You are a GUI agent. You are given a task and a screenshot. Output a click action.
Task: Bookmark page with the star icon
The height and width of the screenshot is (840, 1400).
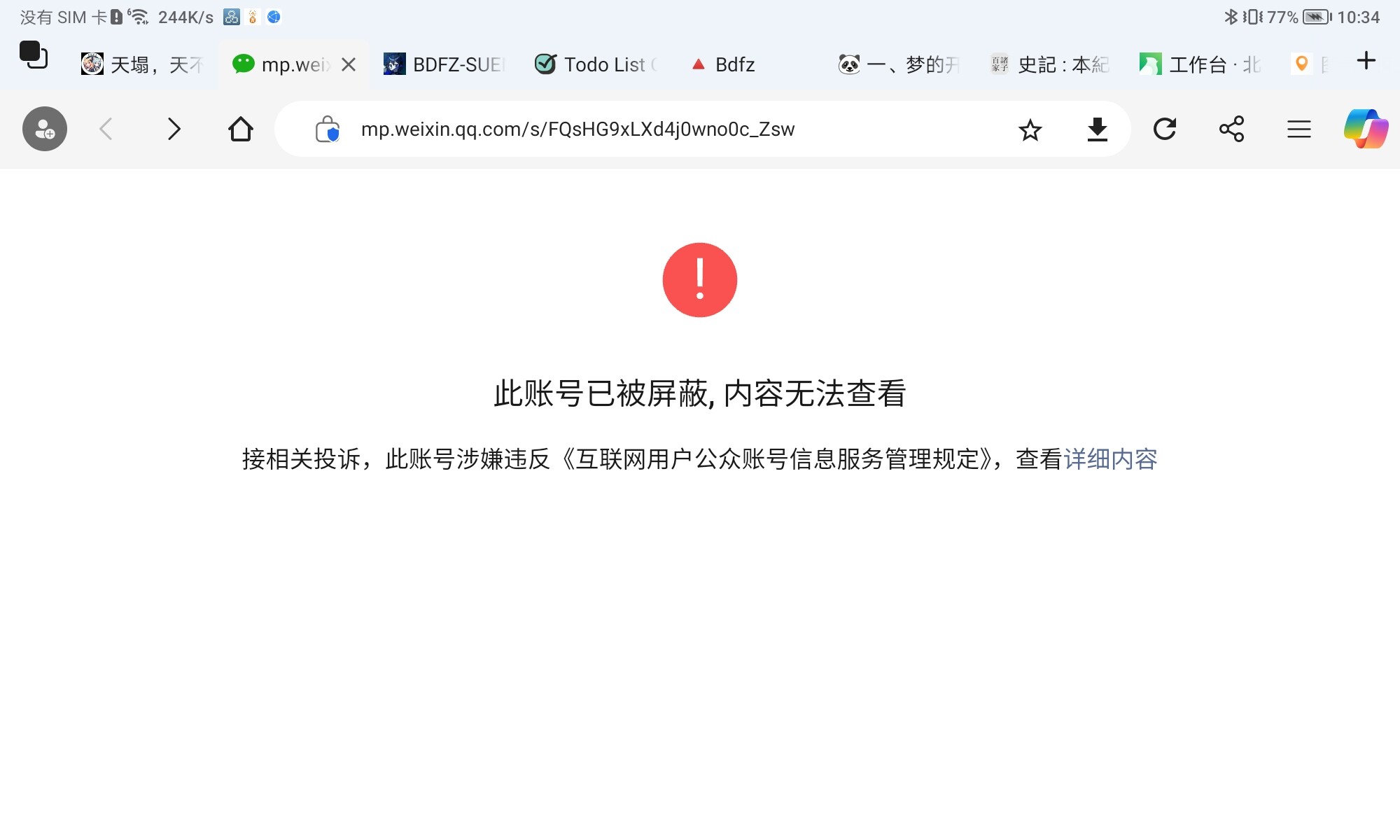click(1030, 129)
